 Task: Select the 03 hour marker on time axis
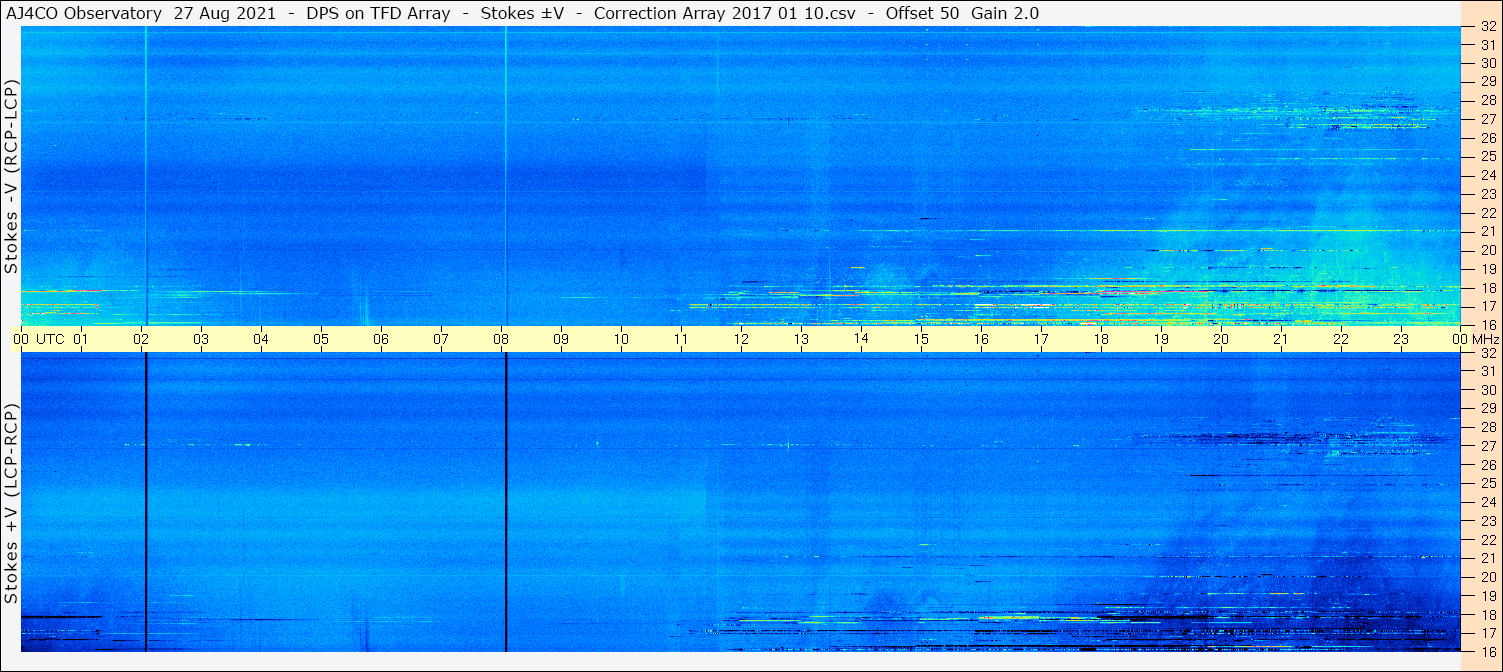coord(201,339)
